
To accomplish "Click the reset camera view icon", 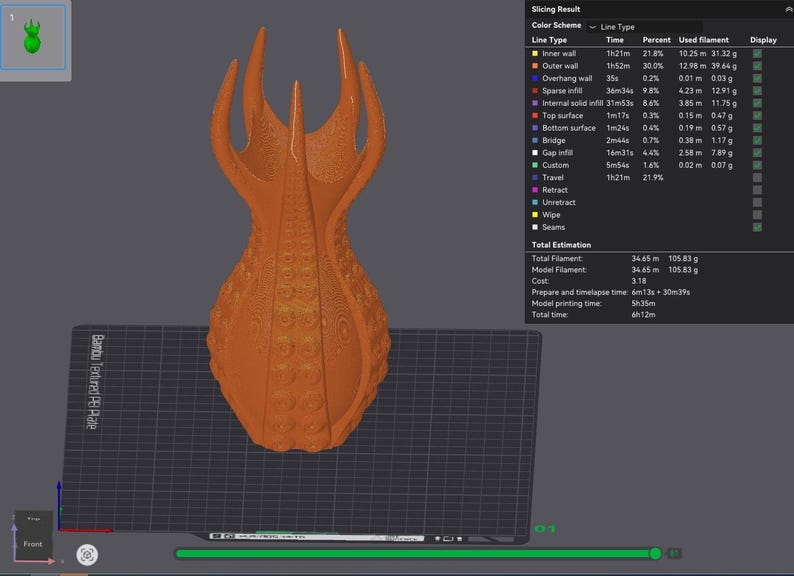I will pyautogui.click(x=87, y=555).
